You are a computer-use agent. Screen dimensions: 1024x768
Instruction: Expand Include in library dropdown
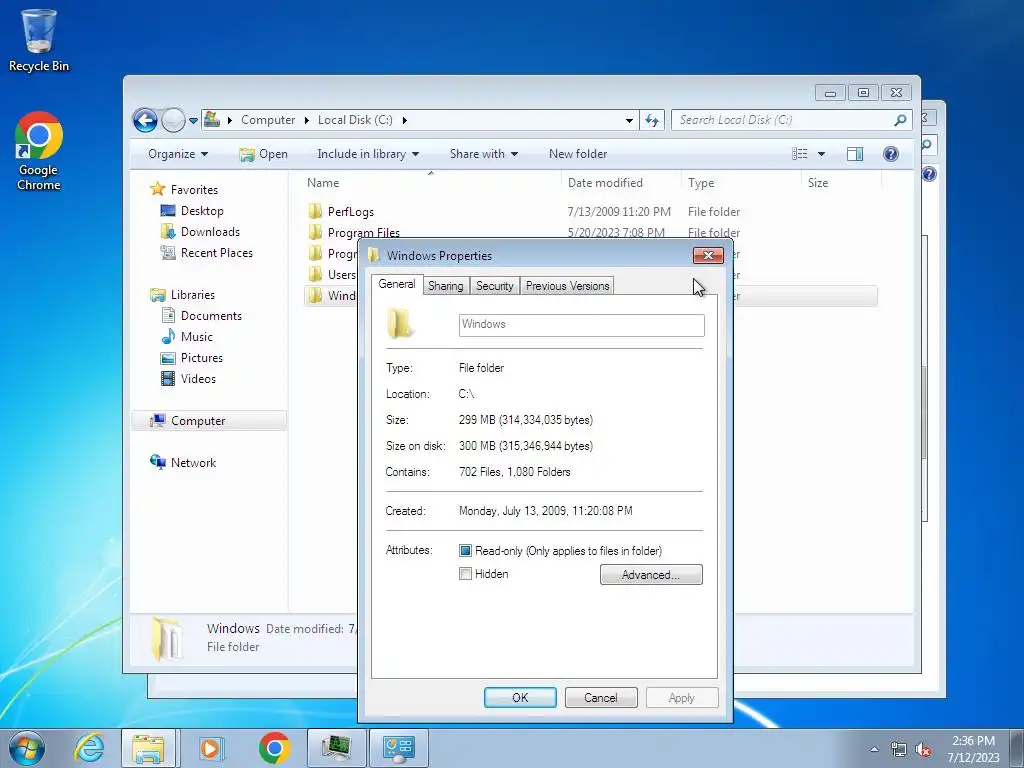click(x=368, y=154)
